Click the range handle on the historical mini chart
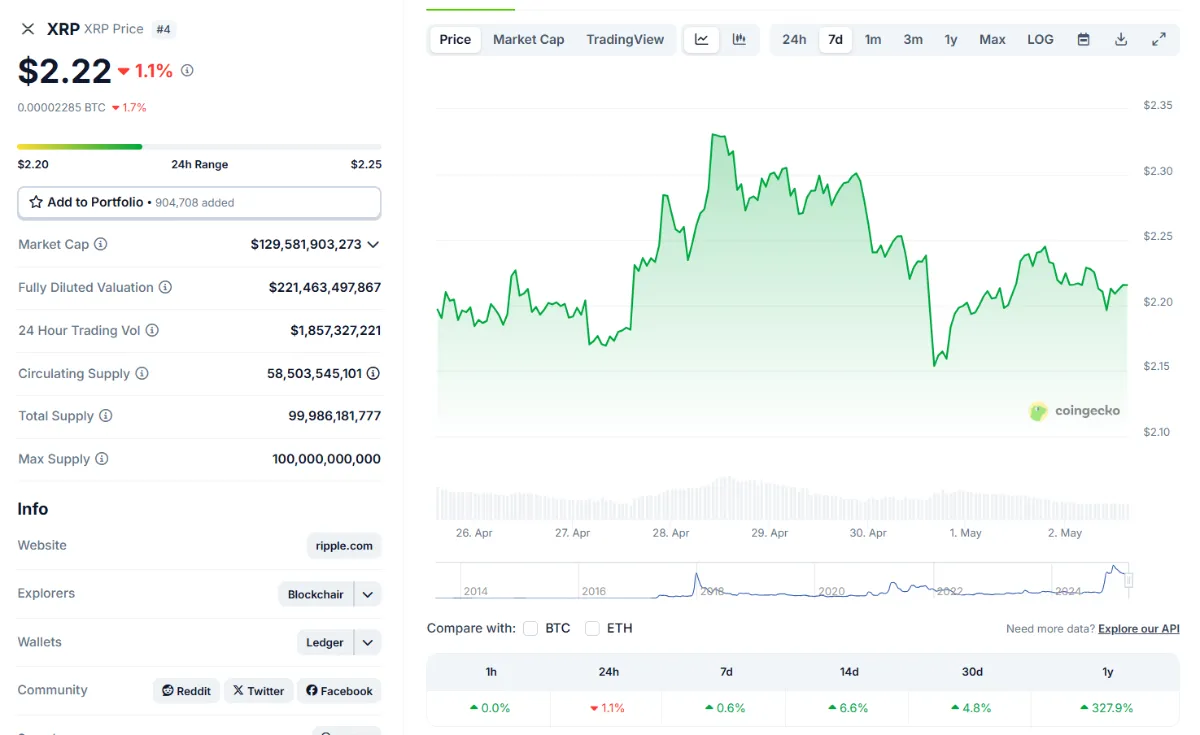Screen dimensions: 1200x735 point(1129,579)
